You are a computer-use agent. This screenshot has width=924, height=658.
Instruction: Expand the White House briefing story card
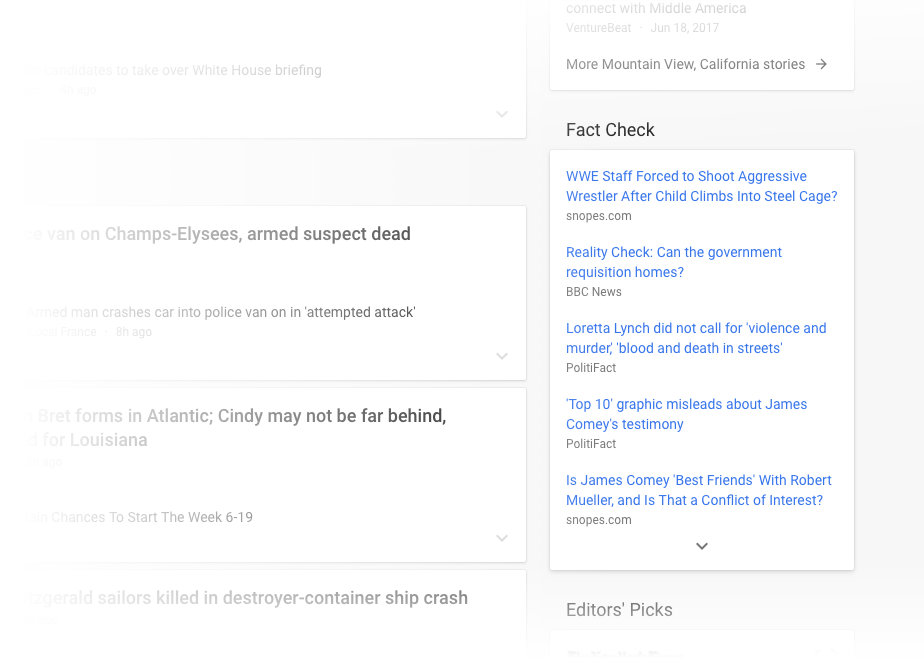click(502, 114)
